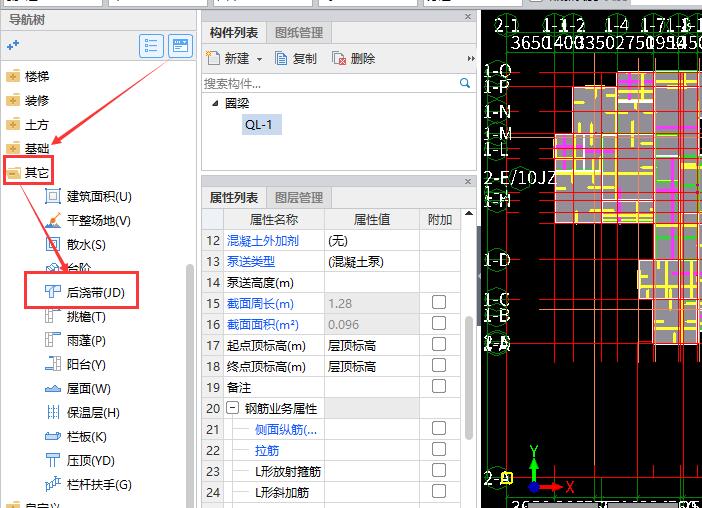Click the 保温层 icon
Image resolution: width=702 pixels, height=508 pixels.
click(x=53, y=412)
